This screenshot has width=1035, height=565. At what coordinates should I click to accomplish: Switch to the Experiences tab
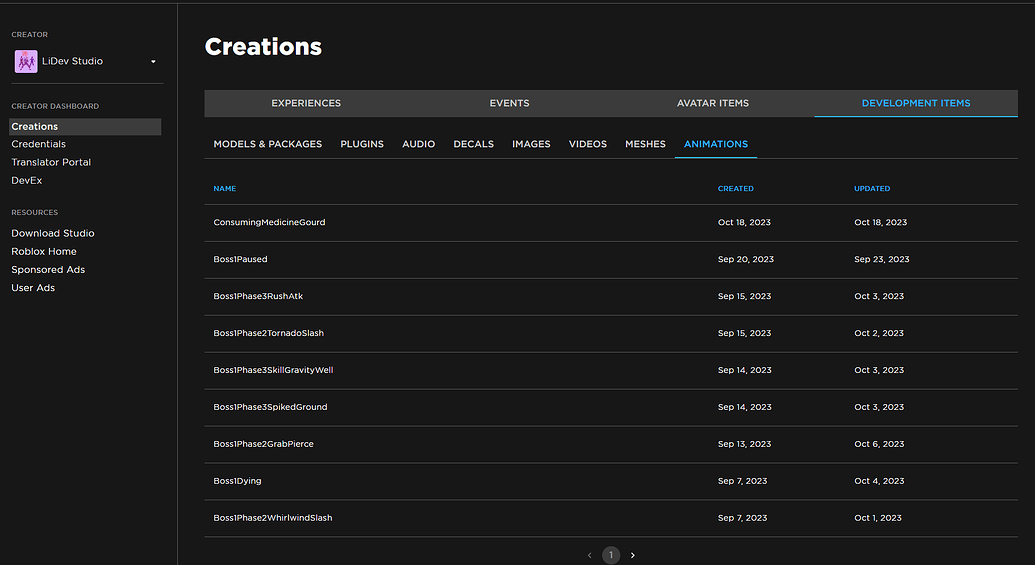pos(306,103)
